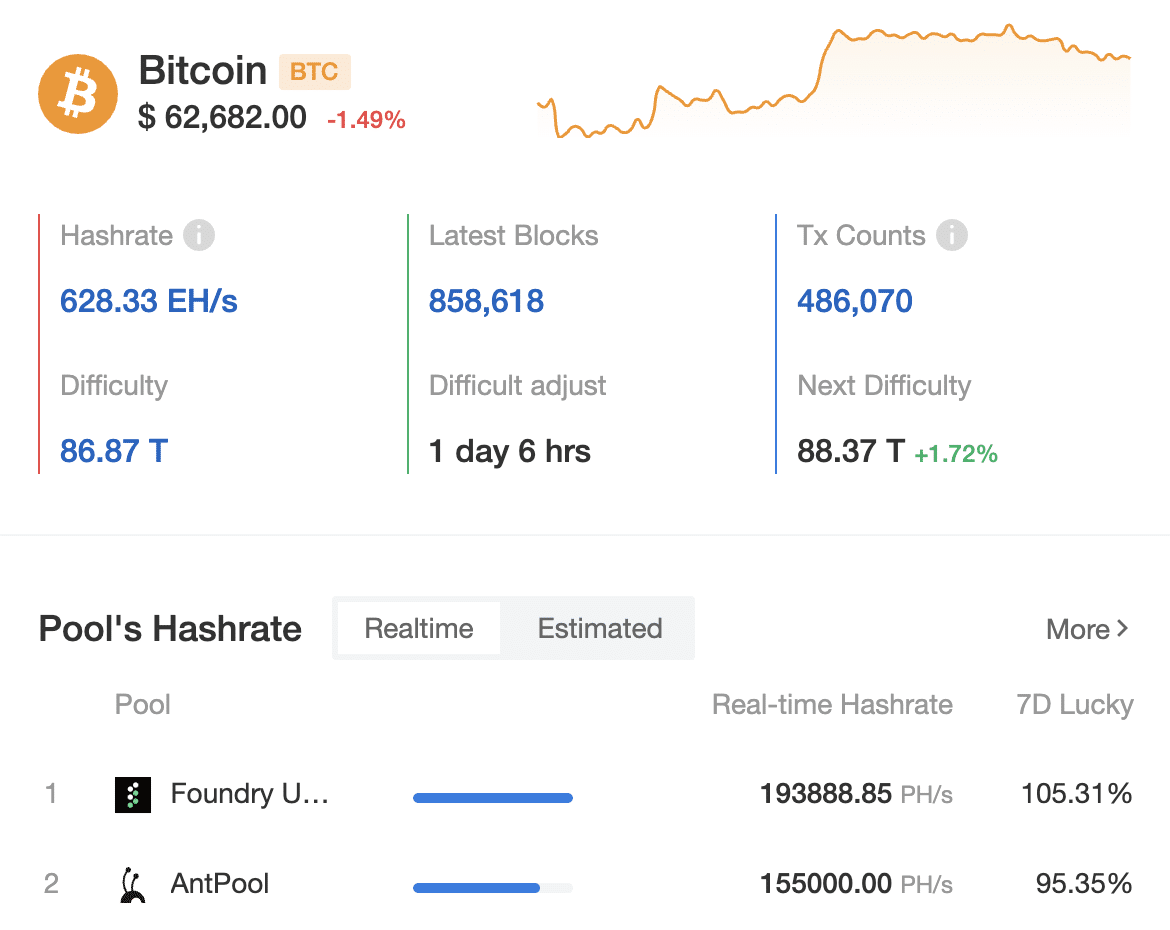Click the Pool column header
This screenshot has width=1170, height=930.
(x=143, y=705)
